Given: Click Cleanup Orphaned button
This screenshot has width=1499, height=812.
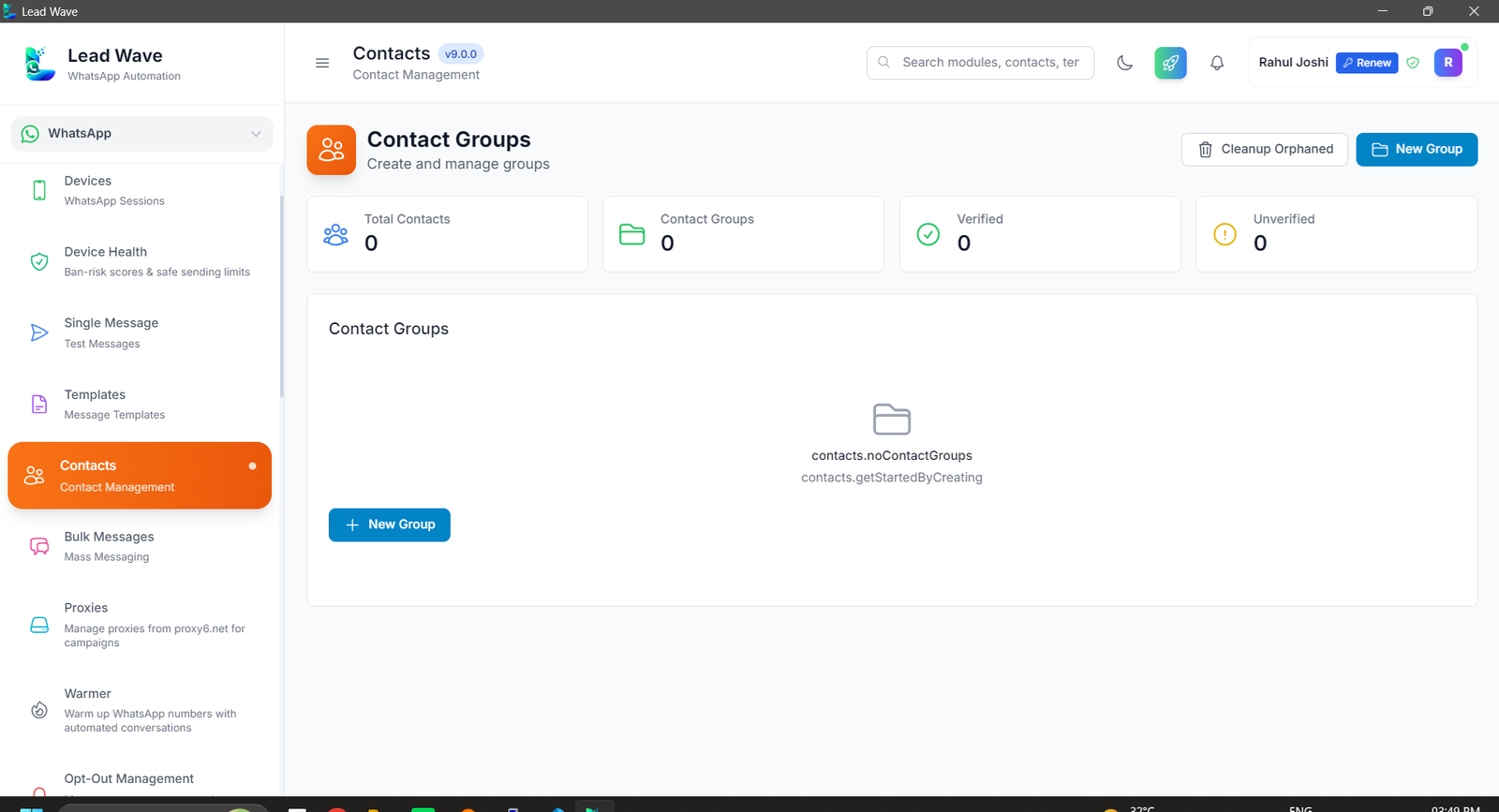Looking at the screenshot, I should [1265, 150].
